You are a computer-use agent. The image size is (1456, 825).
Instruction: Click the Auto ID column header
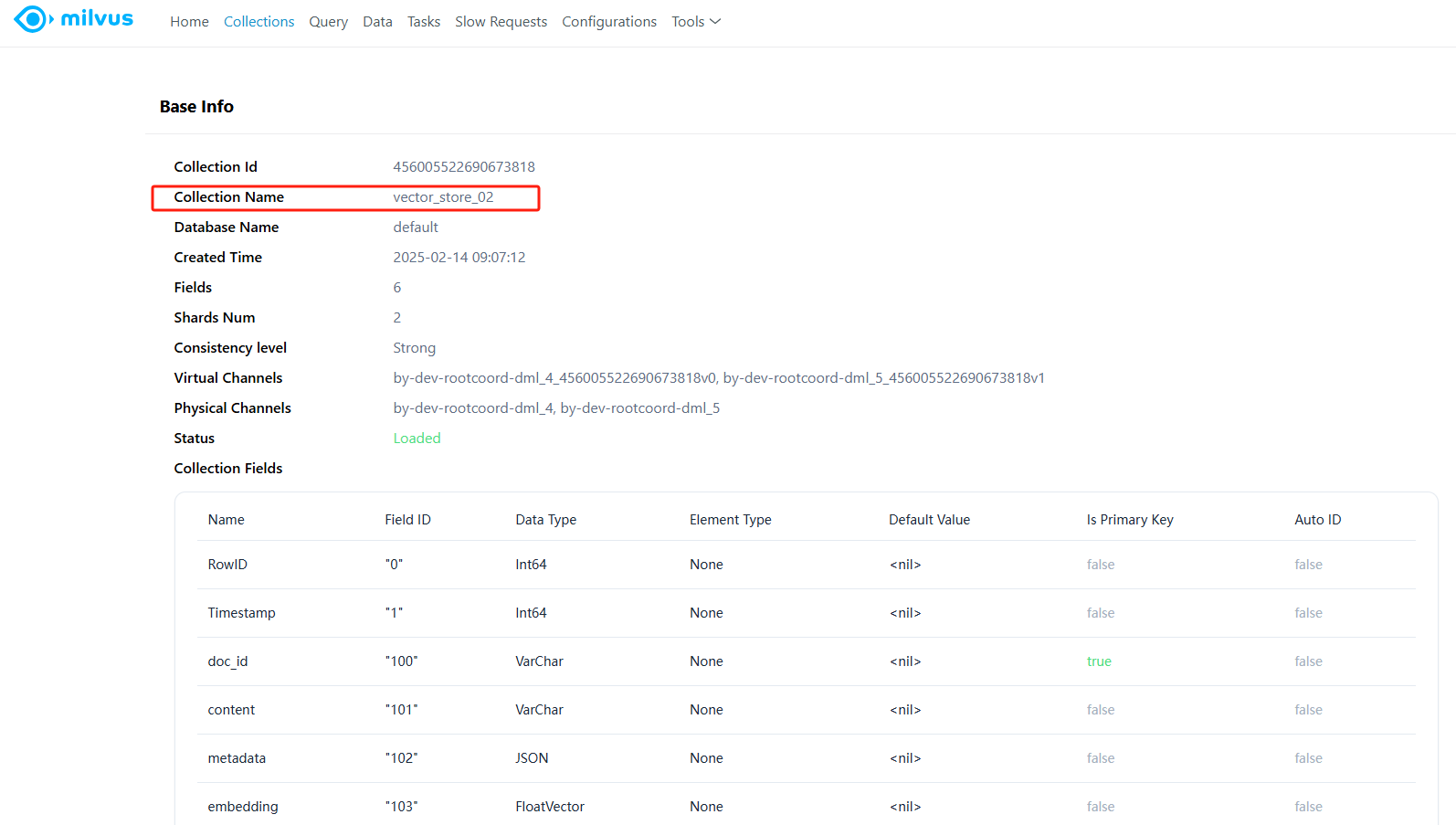[x=1317, y=520]
